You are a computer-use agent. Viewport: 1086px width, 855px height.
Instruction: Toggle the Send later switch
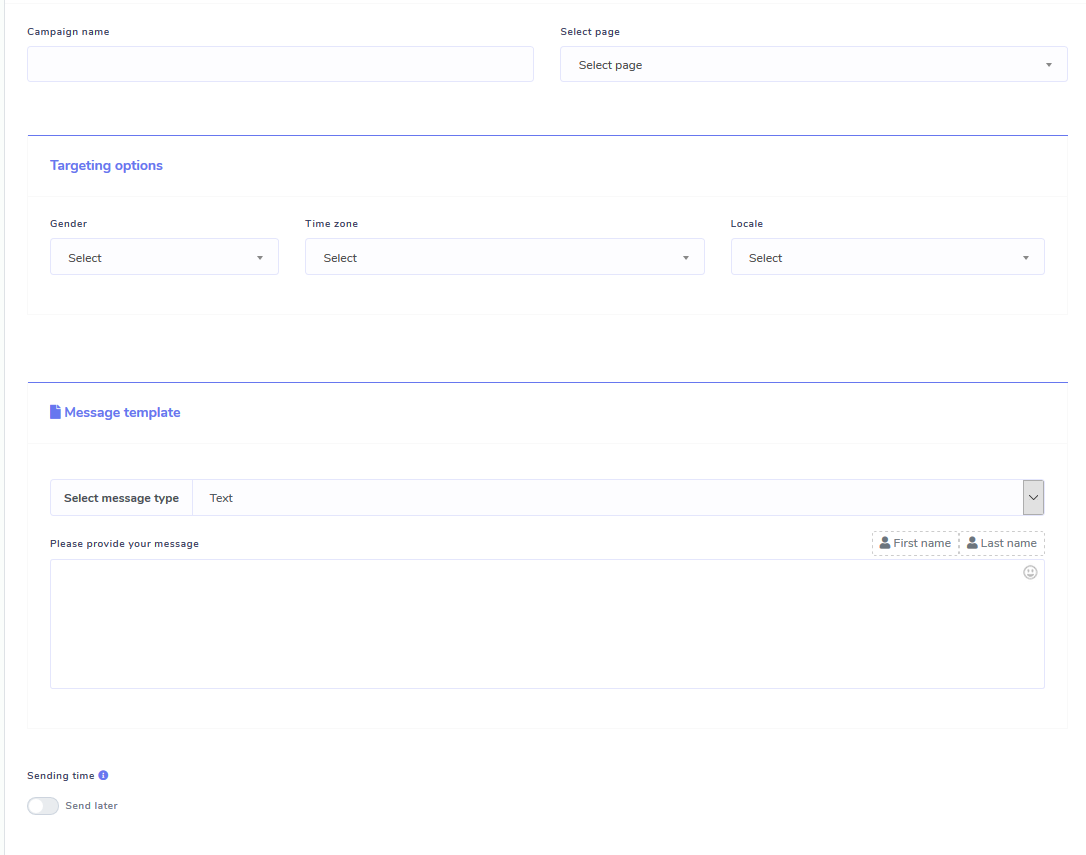pos(43,806)
